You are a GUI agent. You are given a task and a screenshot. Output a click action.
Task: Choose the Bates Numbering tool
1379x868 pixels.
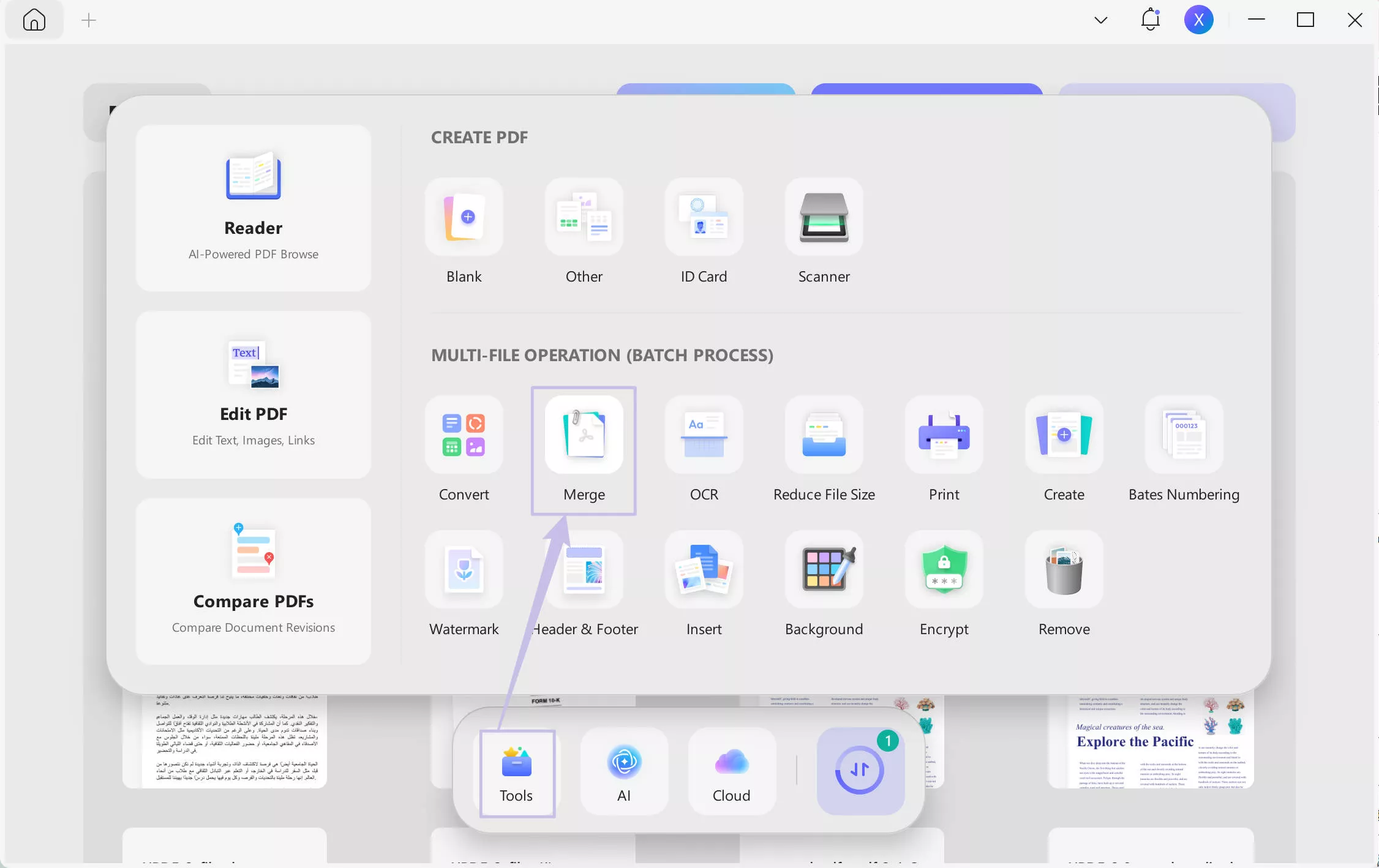pos(1184,435)
